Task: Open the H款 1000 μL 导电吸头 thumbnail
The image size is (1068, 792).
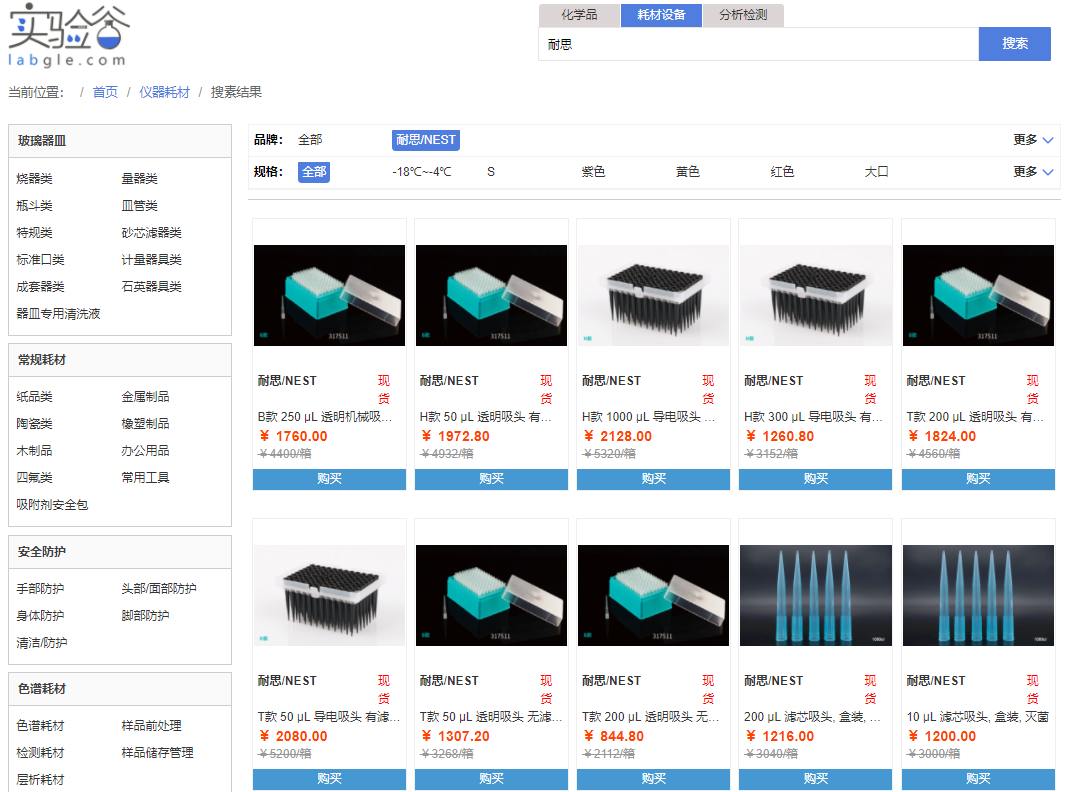Action: point(654,296)
